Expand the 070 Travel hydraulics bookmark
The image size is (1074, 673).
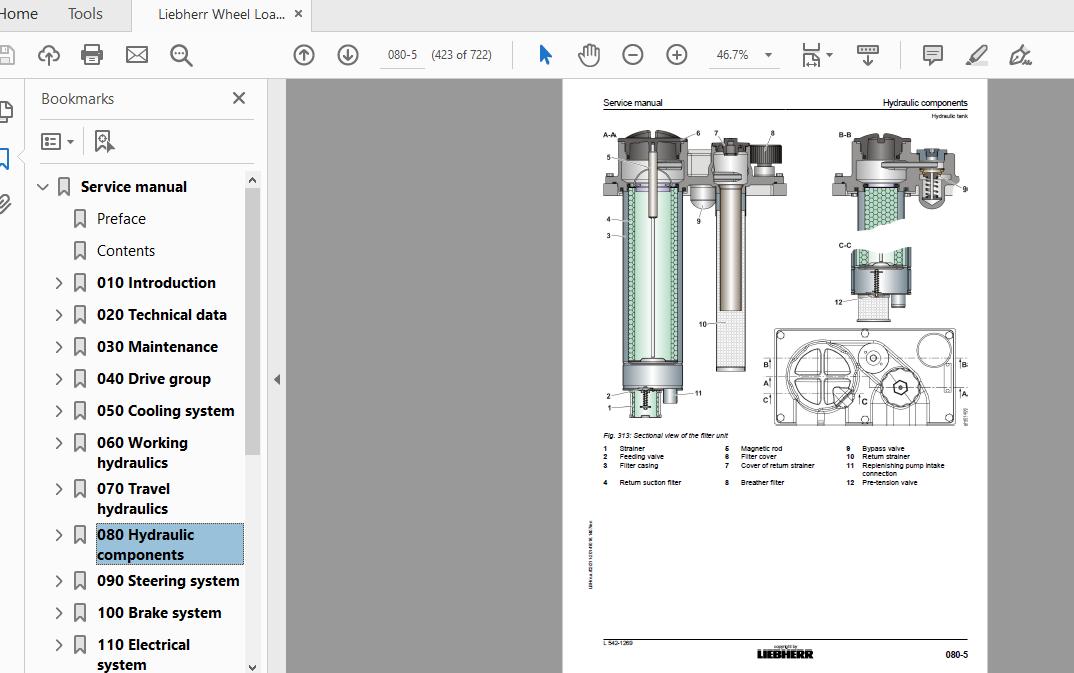click(x=59, y=489)
